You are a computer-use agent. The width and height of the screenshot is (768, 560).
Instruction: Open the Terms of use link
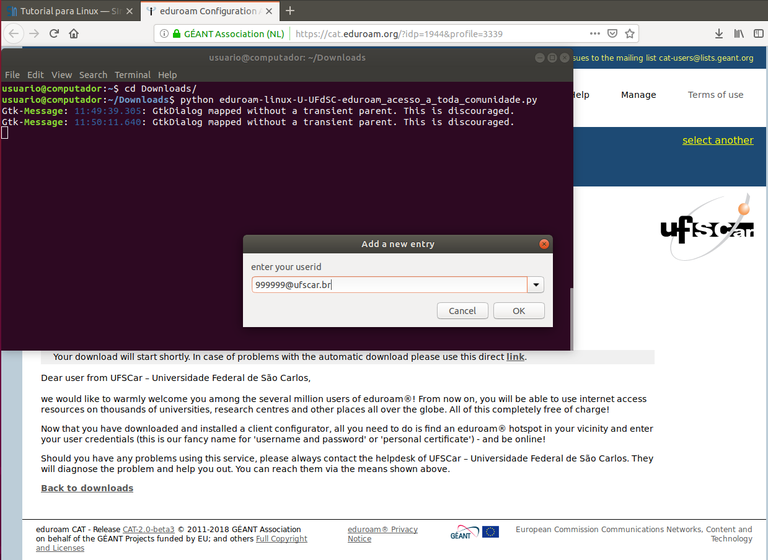[x=715, y=95]
